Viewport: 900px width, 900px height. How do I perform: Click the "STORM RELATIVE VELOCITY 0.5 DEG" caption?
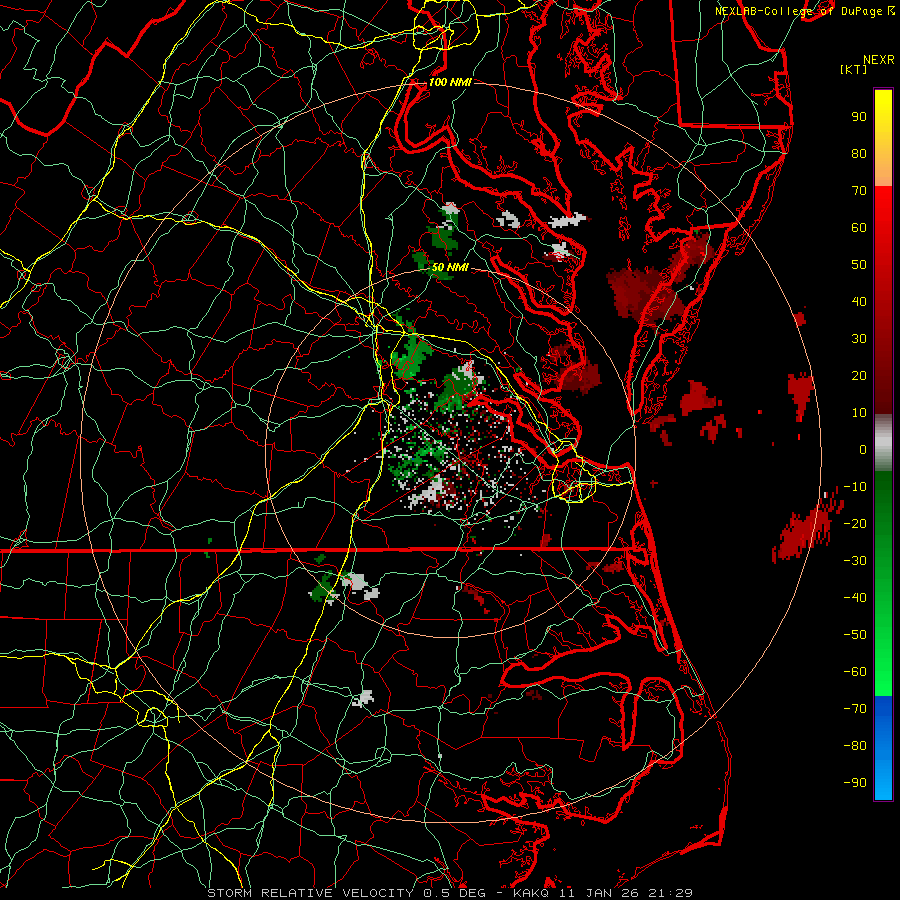[346, 893]
